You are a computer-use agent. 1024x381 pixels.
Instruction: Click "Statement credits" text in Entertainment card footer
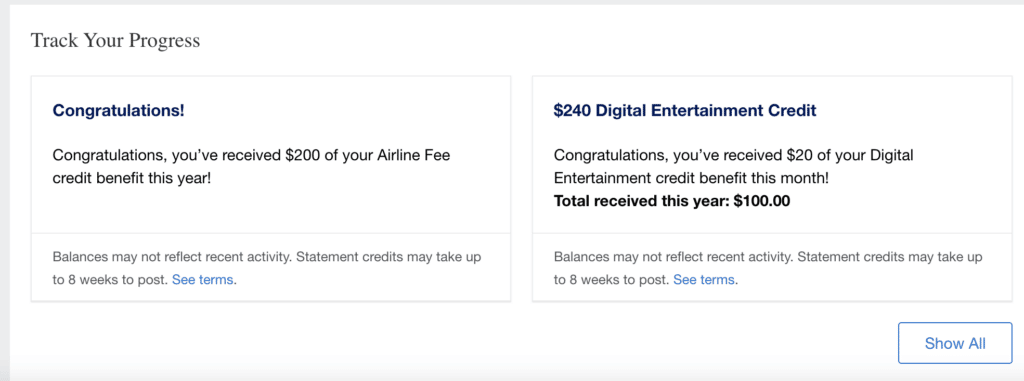point(851,257)
